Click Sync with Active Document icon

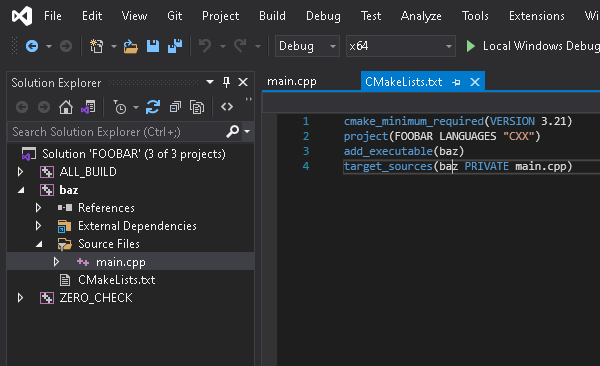pos(153,107)
